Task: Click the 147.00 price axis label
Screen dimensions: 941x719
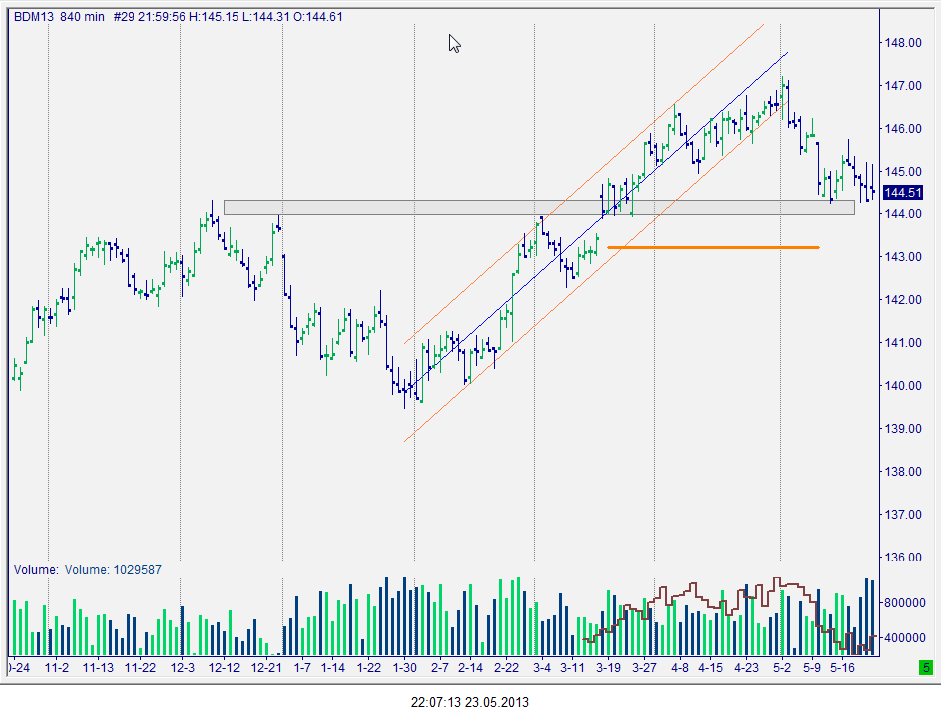Action: coord(903,86)
